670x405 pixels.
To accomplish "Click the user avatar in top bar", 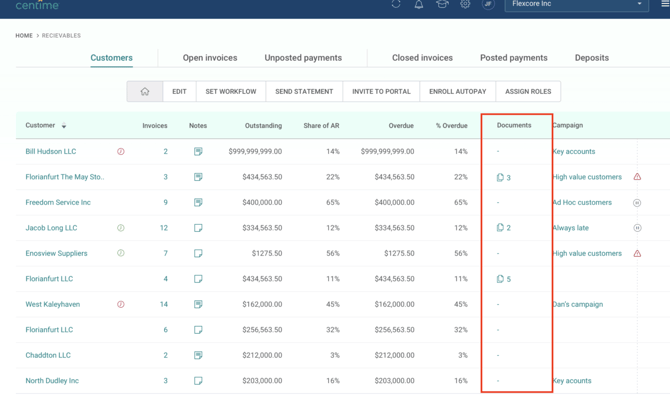I will tap(488, 4).
